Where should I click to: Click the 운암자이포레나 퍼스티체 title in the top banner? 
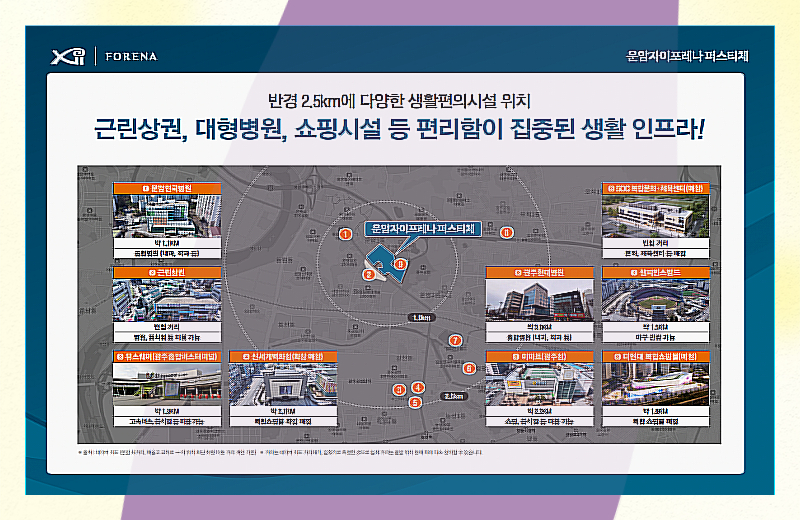(x=687, y=56)
